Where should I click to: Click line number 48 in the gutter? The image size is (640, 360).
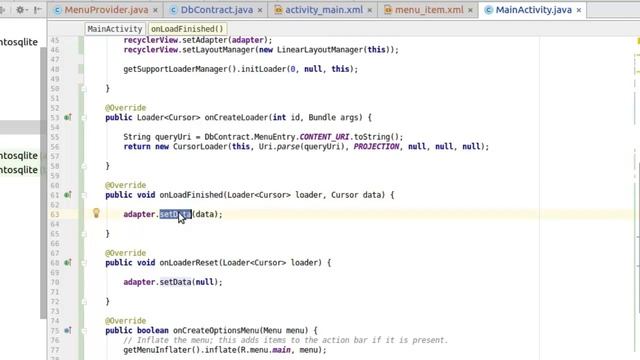(x=55, y=69)
